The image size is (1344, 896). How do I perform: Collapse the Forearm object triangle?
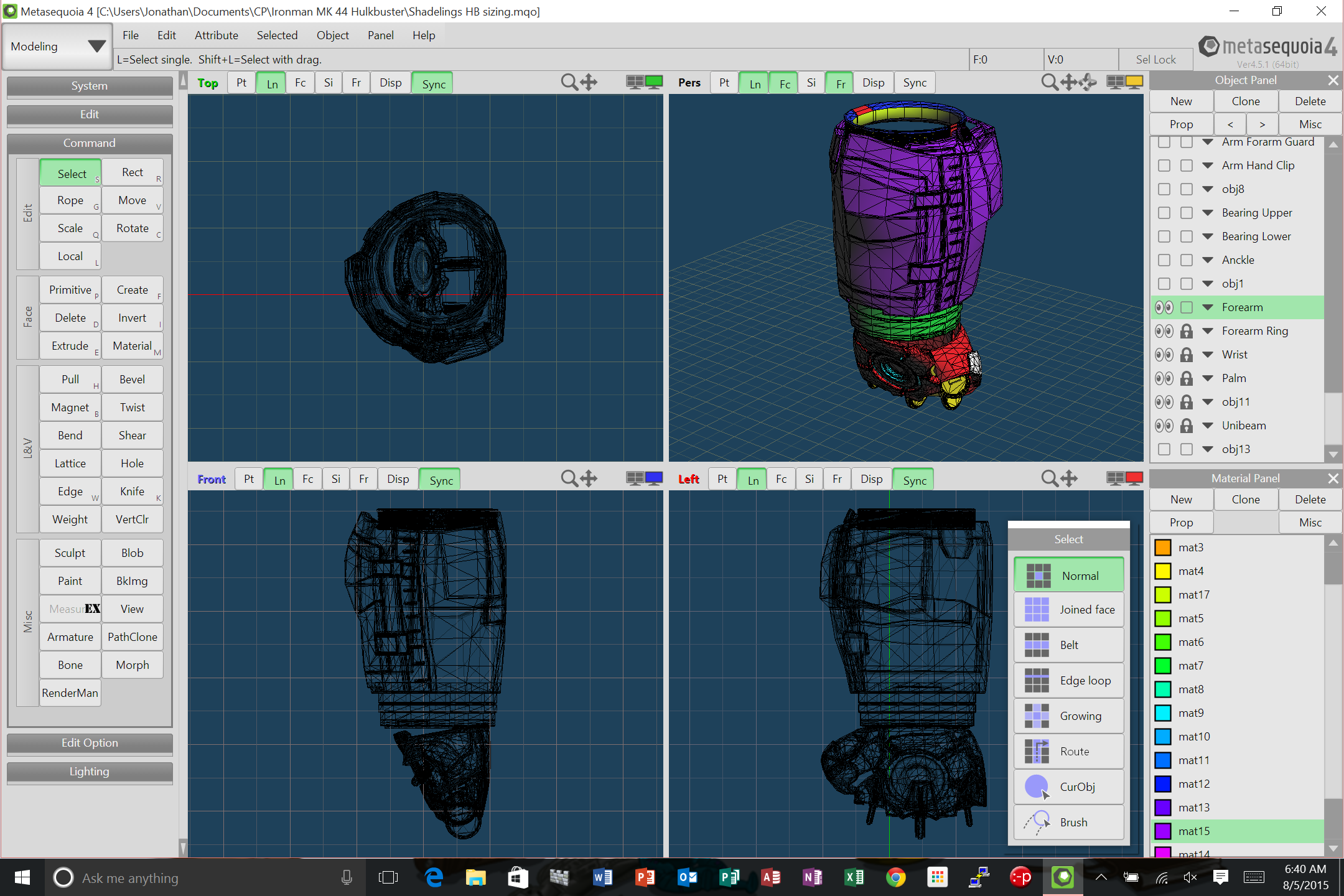click(x=1208, y=307)
